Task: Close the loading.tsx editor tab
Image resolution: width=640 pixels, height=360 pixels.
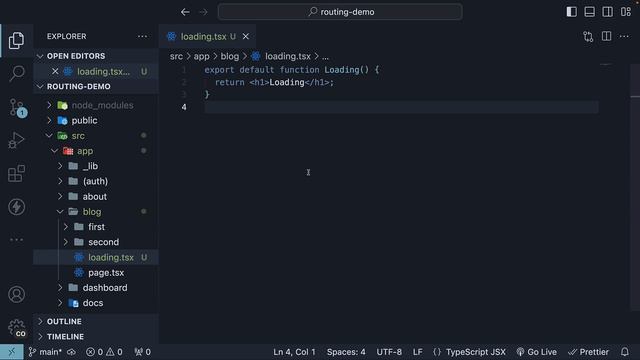Action: [246, 36]
